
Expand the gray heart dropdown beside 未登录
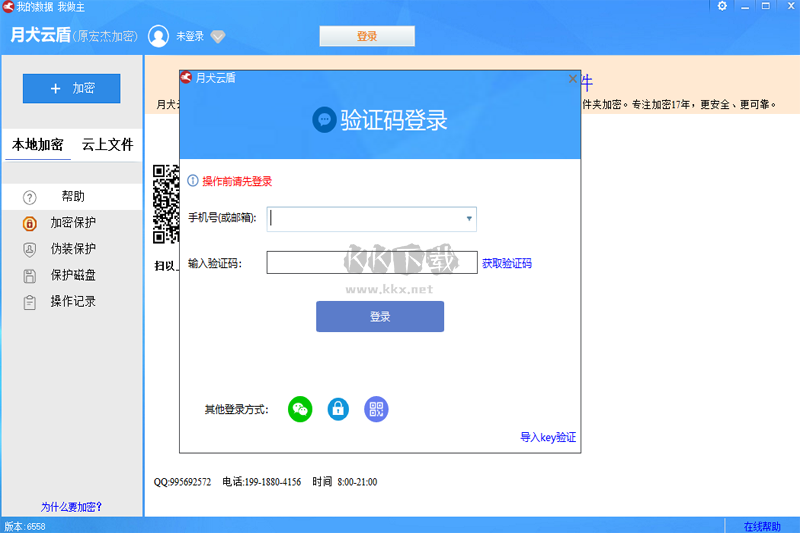[x=218, y=36]
